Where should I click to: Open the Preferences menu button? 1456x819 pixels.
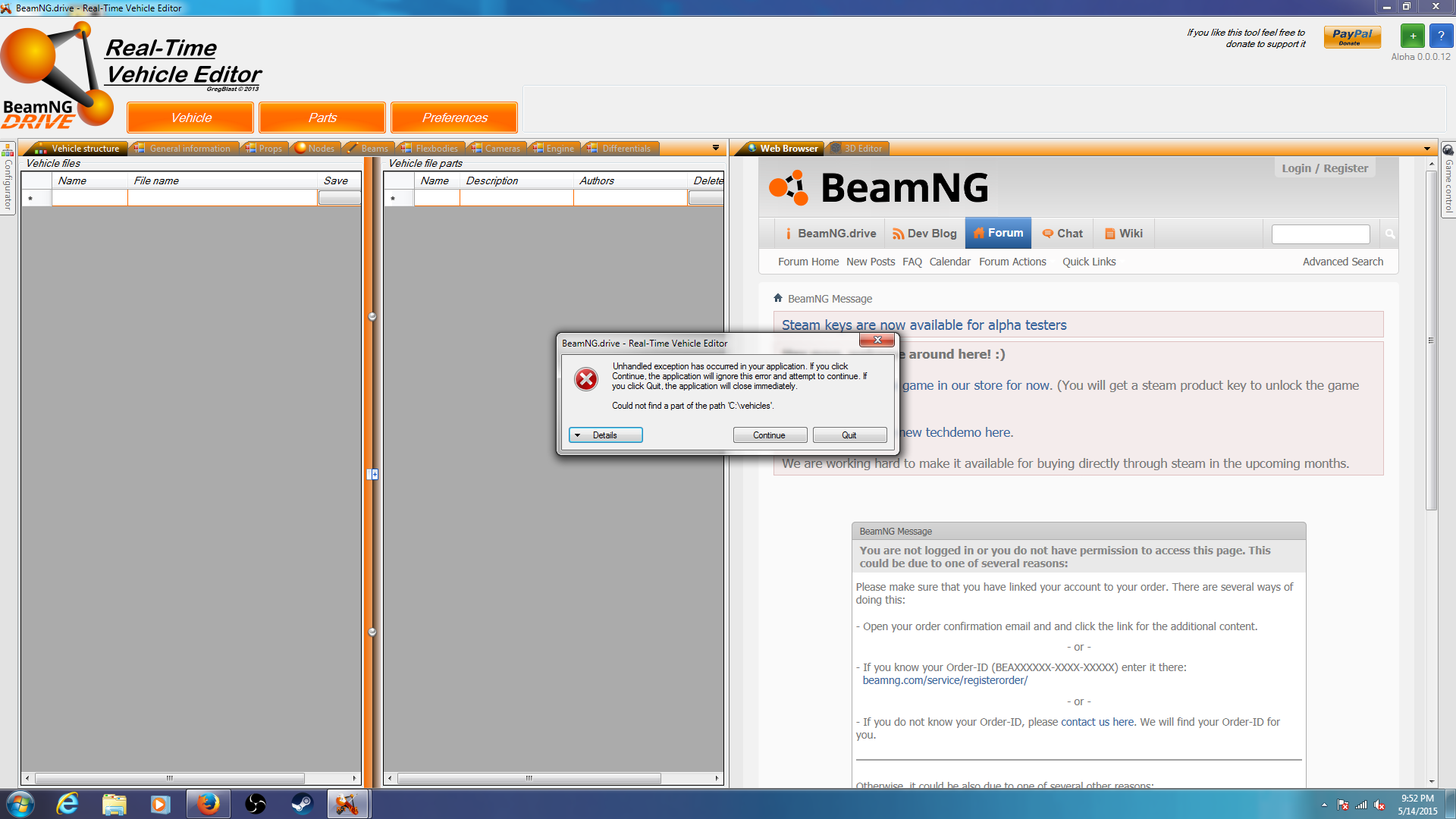coord(454,118)
